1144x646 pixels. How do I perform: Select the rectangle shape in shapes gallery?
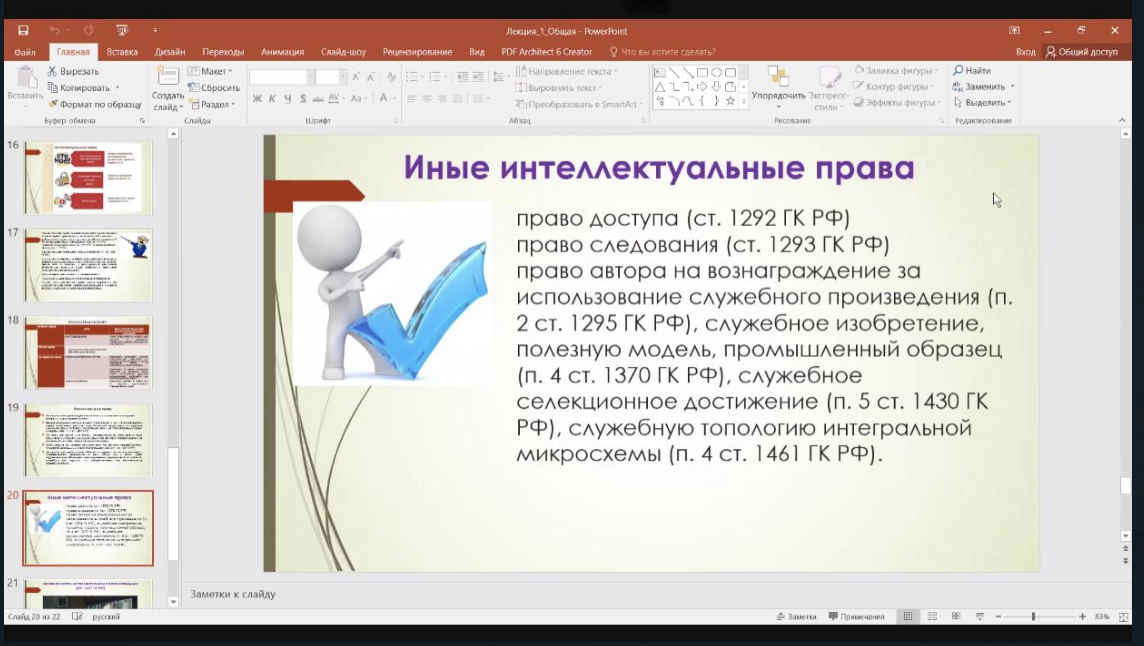702,72
